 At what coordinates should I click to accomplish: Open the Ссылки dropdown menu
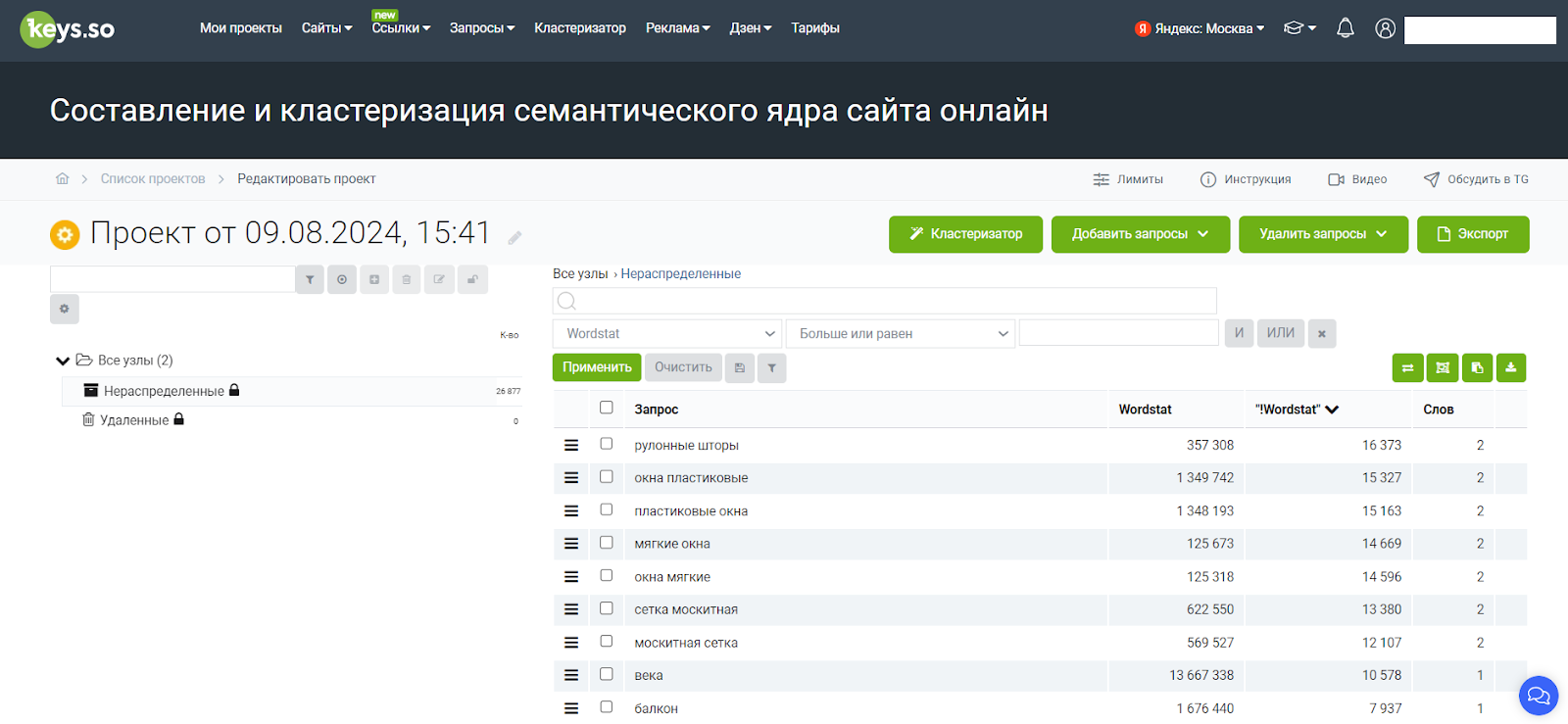[401, 28]
